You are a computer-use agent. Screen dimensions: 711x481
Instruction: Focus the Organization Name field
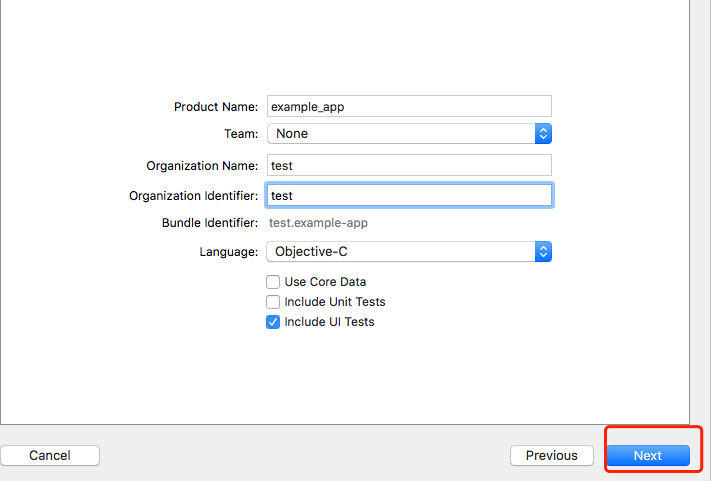point(409,166)
